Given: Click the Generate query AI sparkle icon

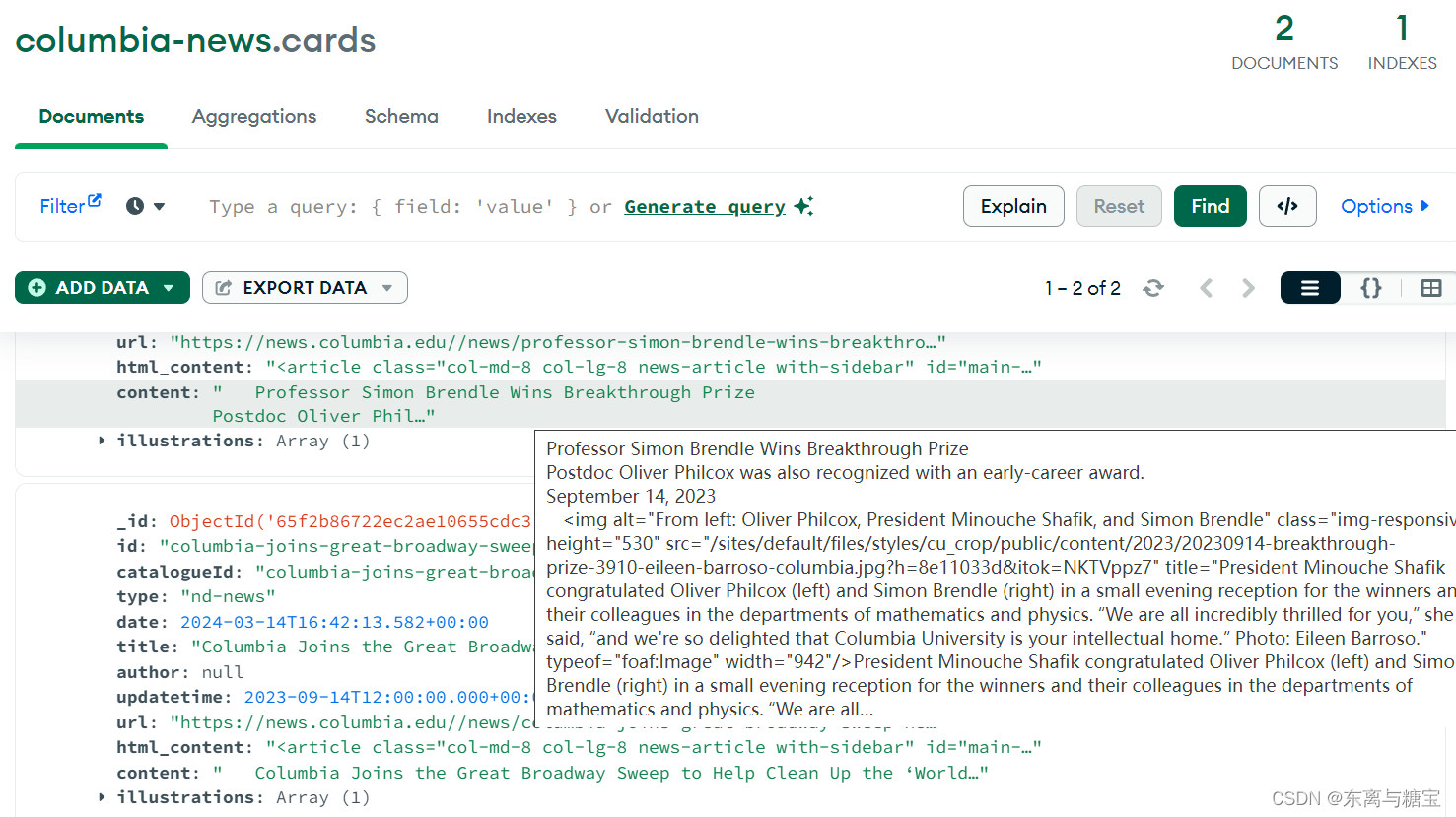Looking at the screenshot, I should coord(803,206).
